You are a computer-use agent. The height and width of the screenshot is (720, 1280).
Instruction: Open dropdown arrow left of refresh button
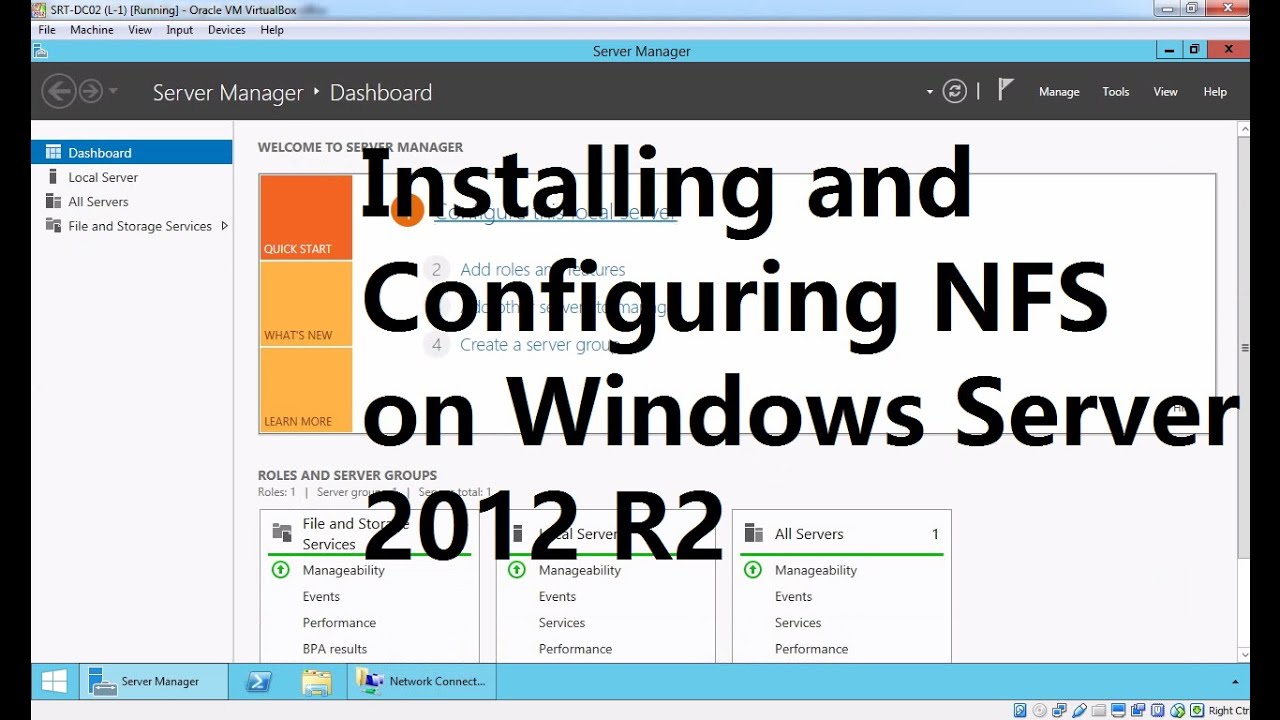[930, 92]
